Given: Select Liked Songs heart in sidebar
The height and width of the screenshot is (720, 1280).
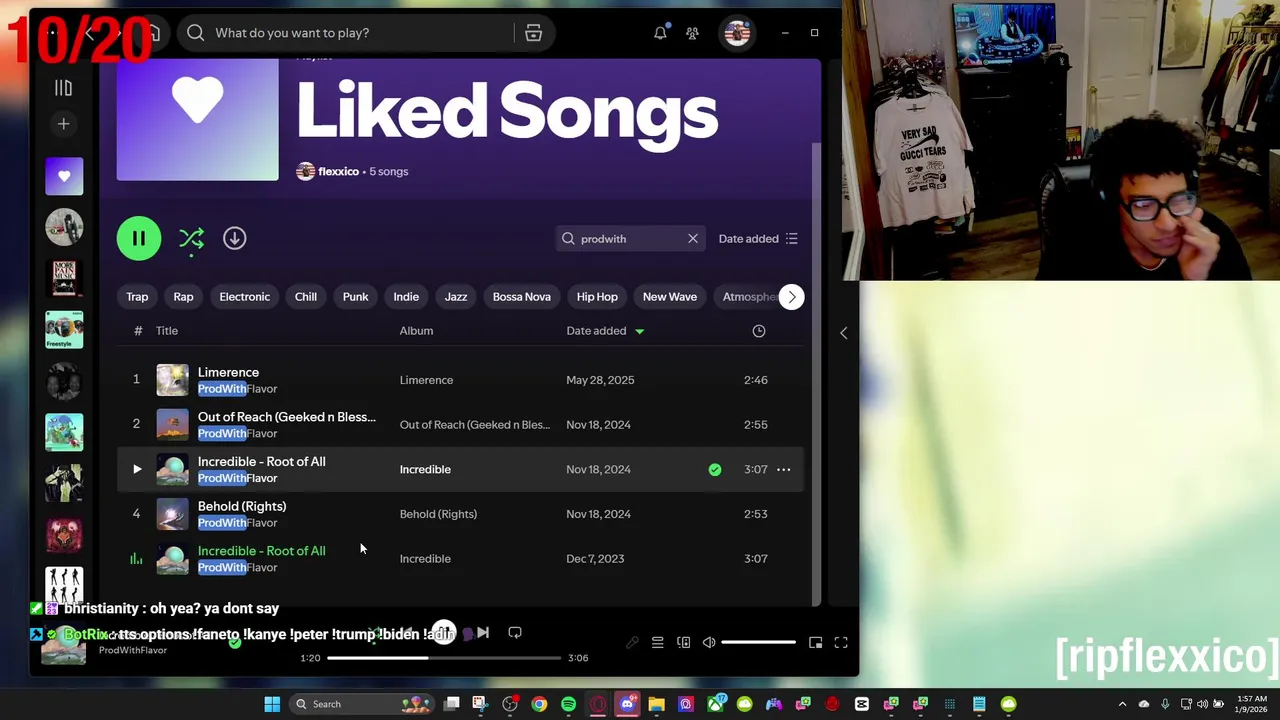Looking at the screenshot, I should point(64,176).
